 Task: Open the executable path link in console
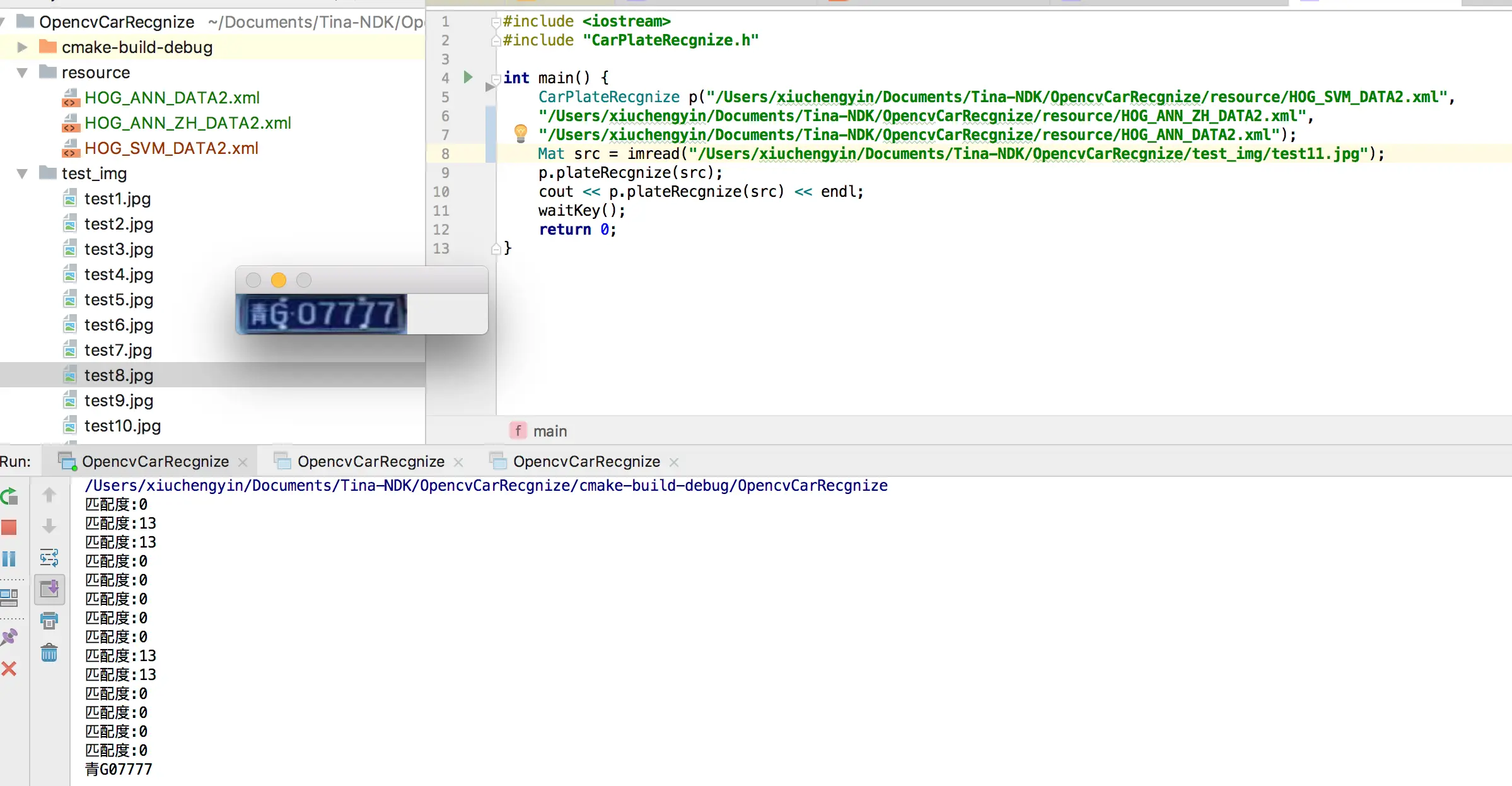486,486
